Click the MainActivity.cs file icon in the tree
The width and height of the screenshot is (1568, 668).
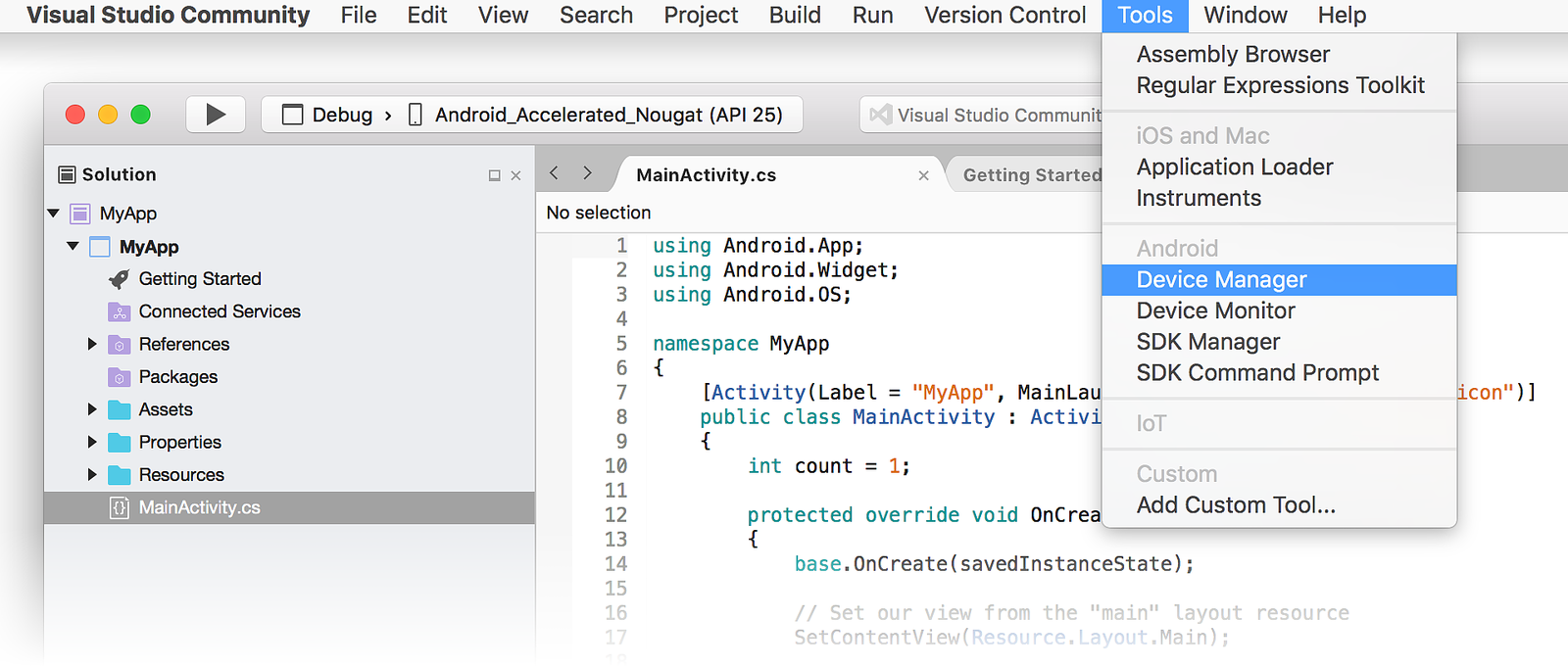[119, 507]
